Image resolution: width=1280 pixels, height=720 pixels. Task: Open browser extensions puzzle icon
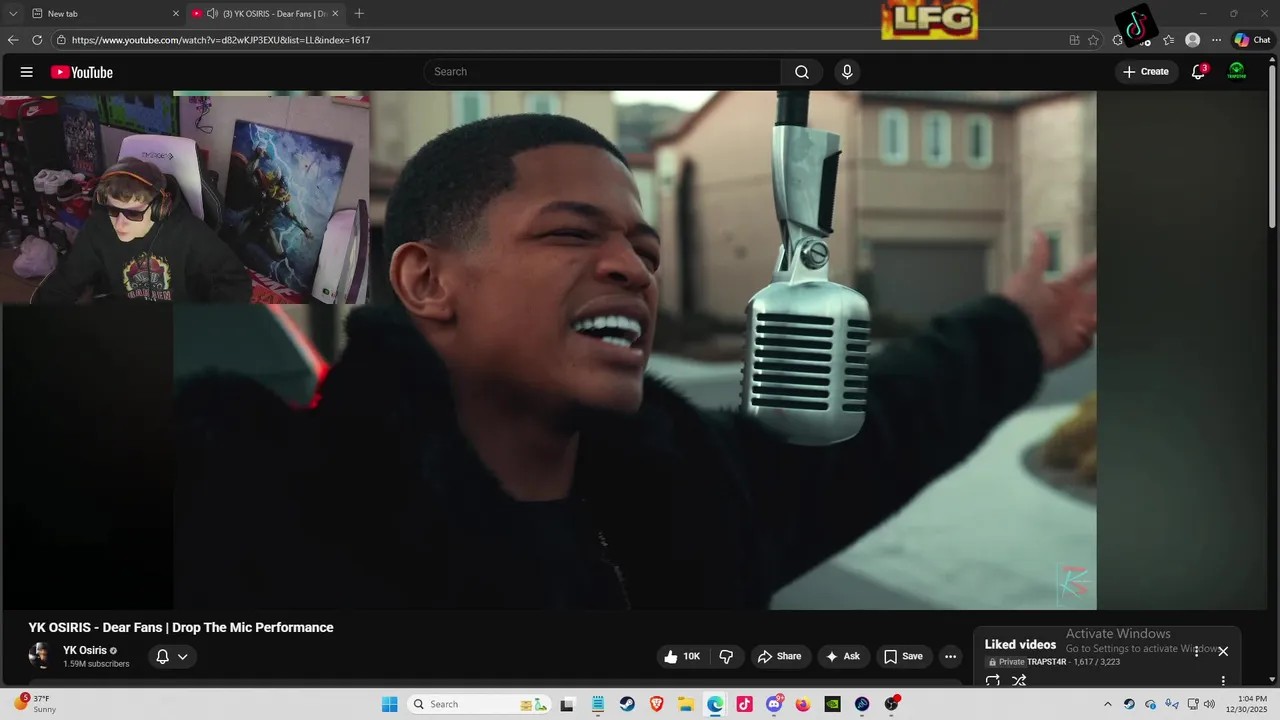pyautogui.click(x=1118, y=40)
